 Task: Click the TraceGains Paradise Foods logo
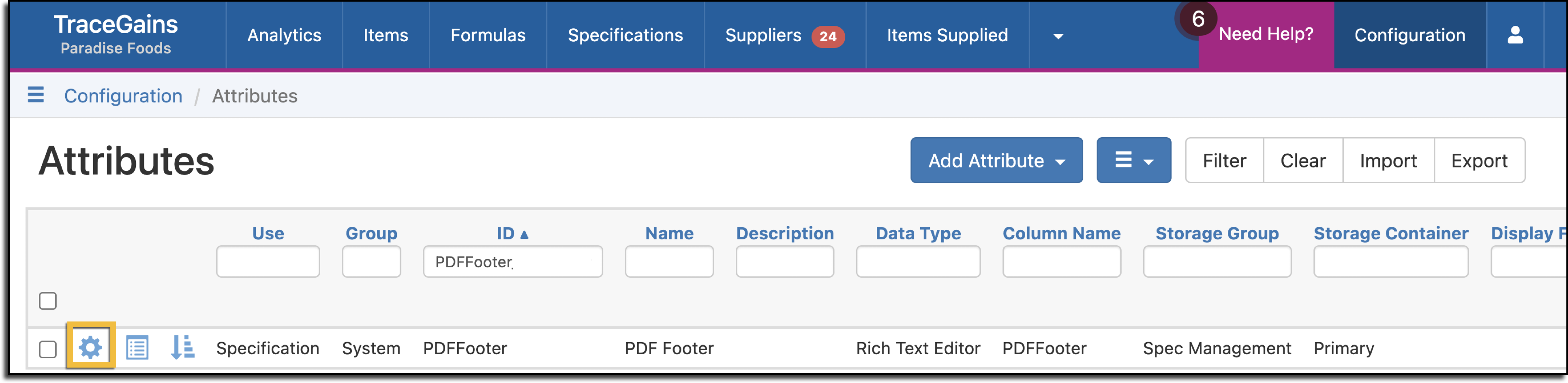click(x=116, y=34)
